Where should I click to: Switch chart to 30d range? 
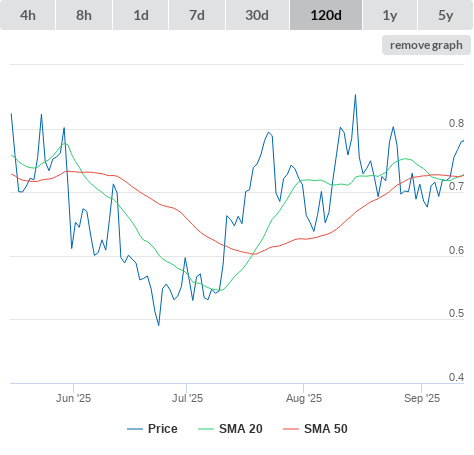coord(257,15)
